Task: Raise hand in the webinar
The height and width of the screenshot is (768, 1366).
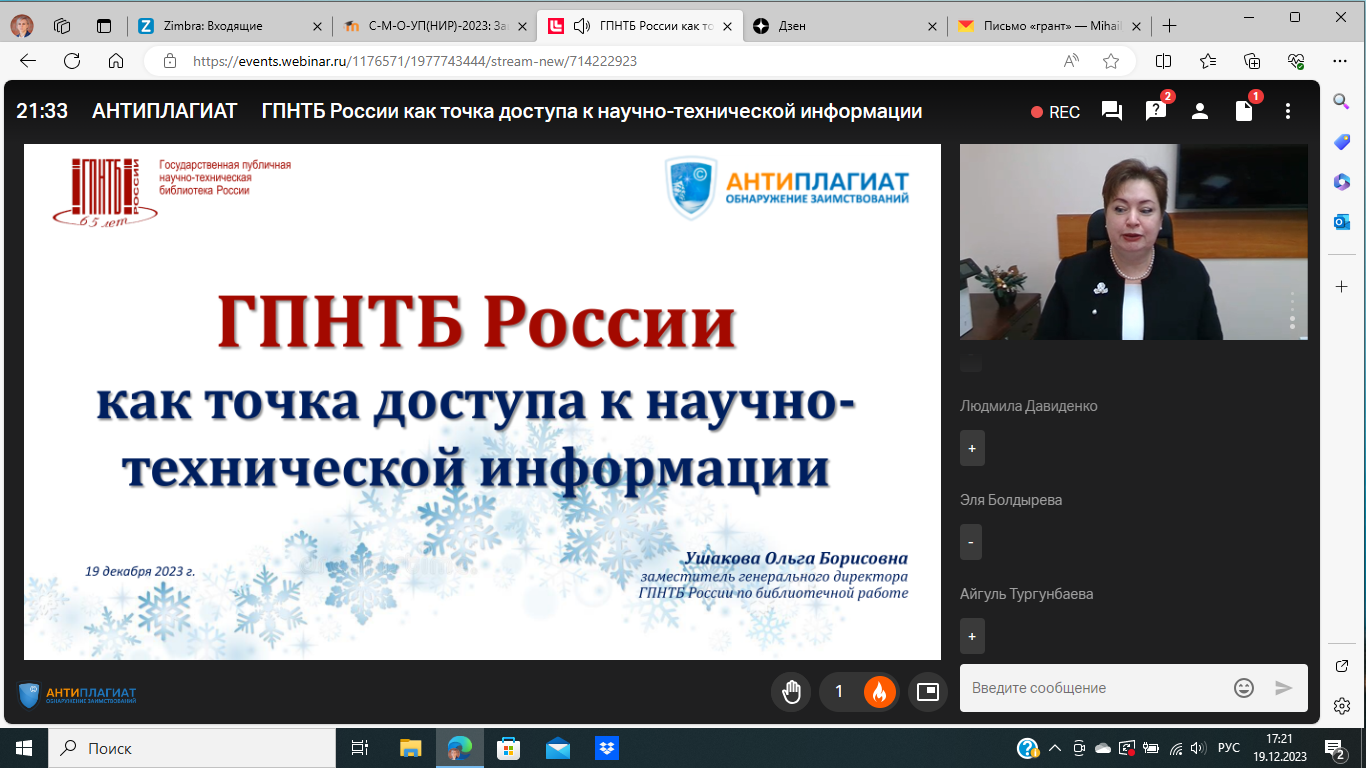Action: [791, 691]
